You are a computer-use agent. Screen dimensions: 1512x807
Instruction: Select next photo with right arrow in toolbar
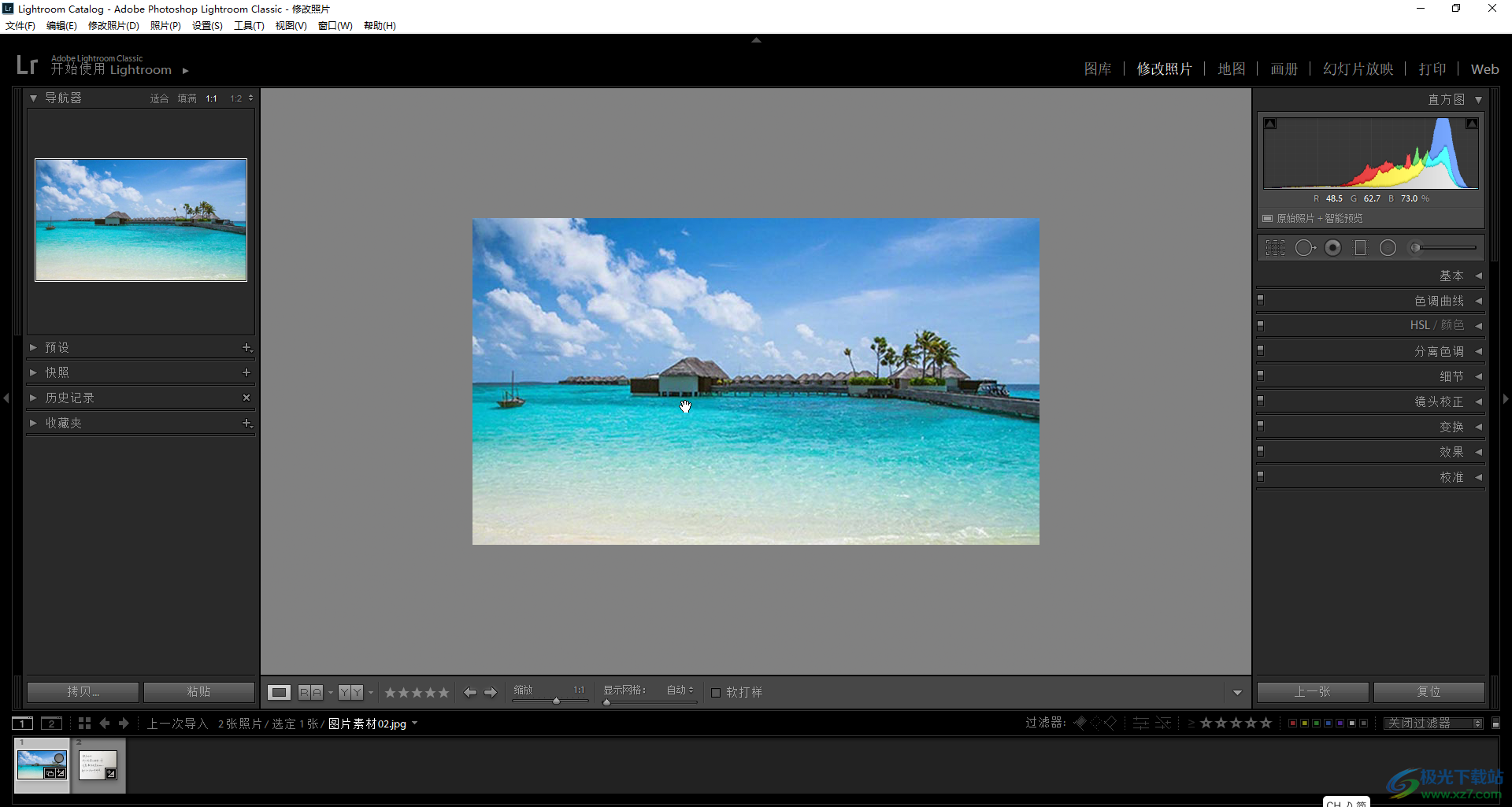pyautogui.click(x=491, y=692)
